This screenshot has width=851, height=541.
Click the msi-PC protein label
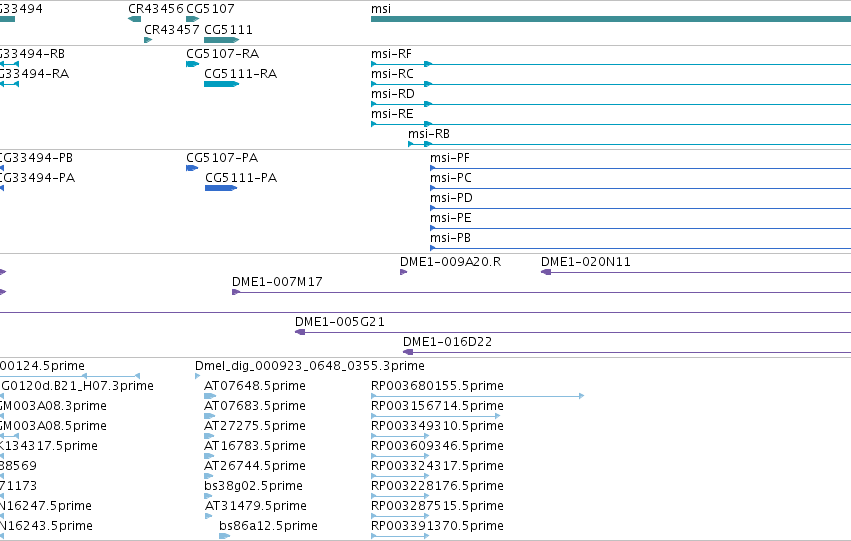coord(451,178)
